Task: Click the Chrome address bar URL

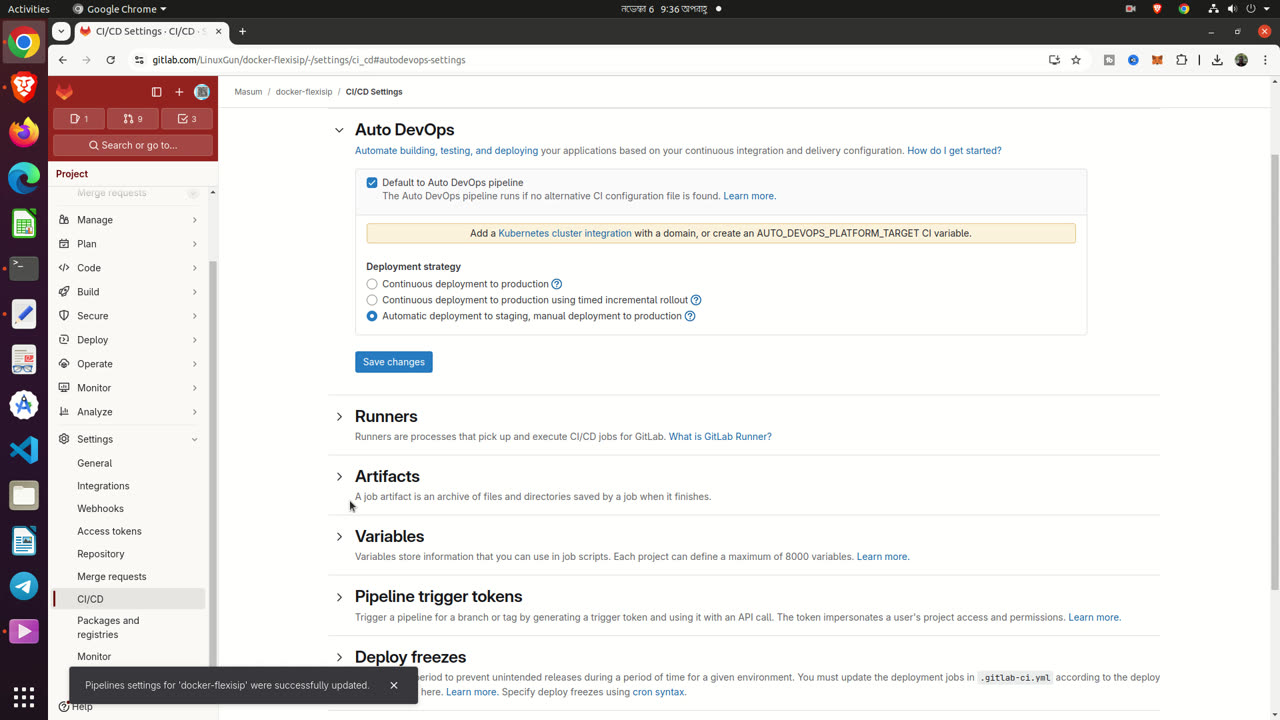Action: pyautogui.click(x=309, y=60)
